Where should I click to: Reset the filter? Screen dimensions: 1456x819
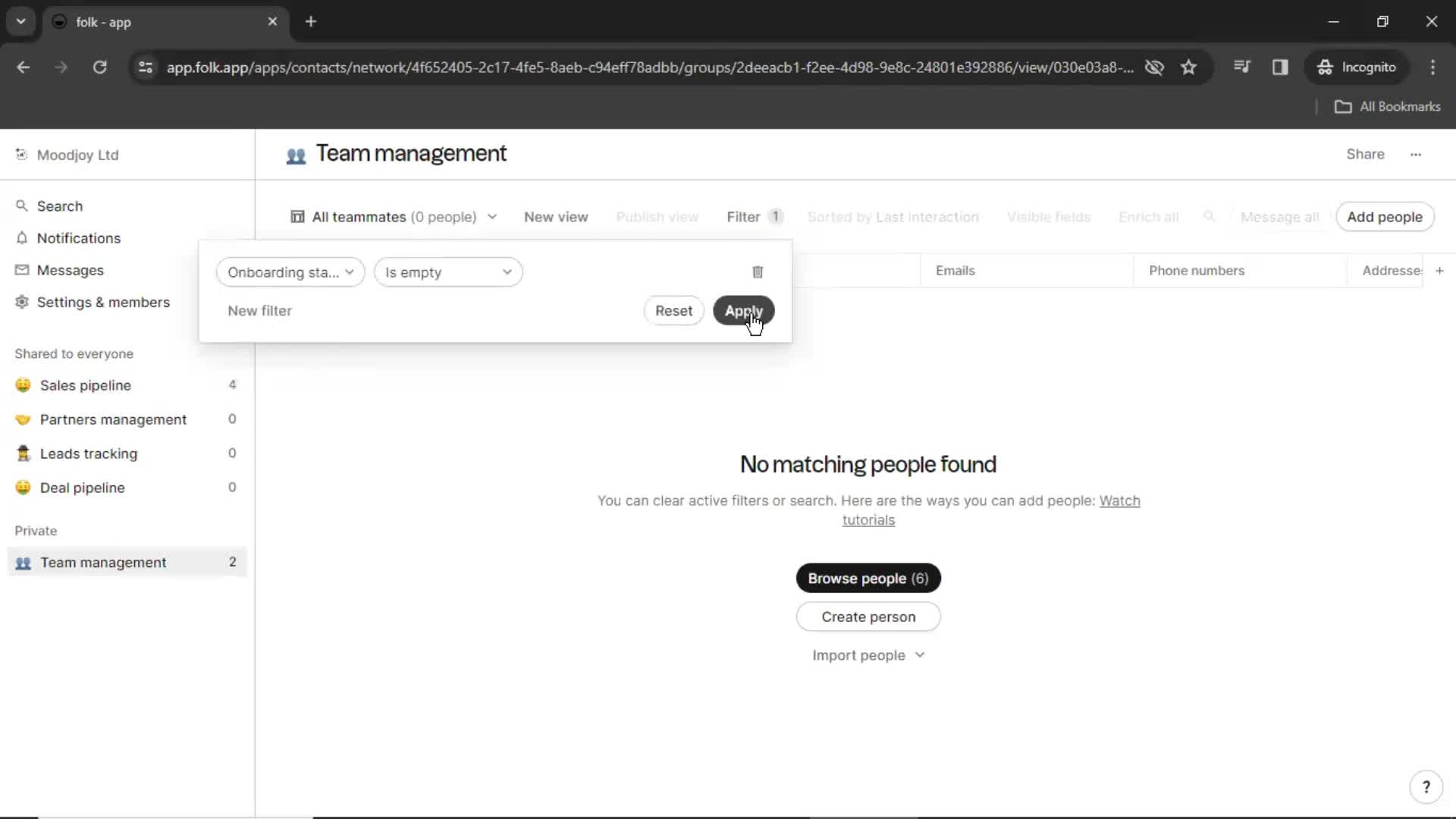coord(673,311)
